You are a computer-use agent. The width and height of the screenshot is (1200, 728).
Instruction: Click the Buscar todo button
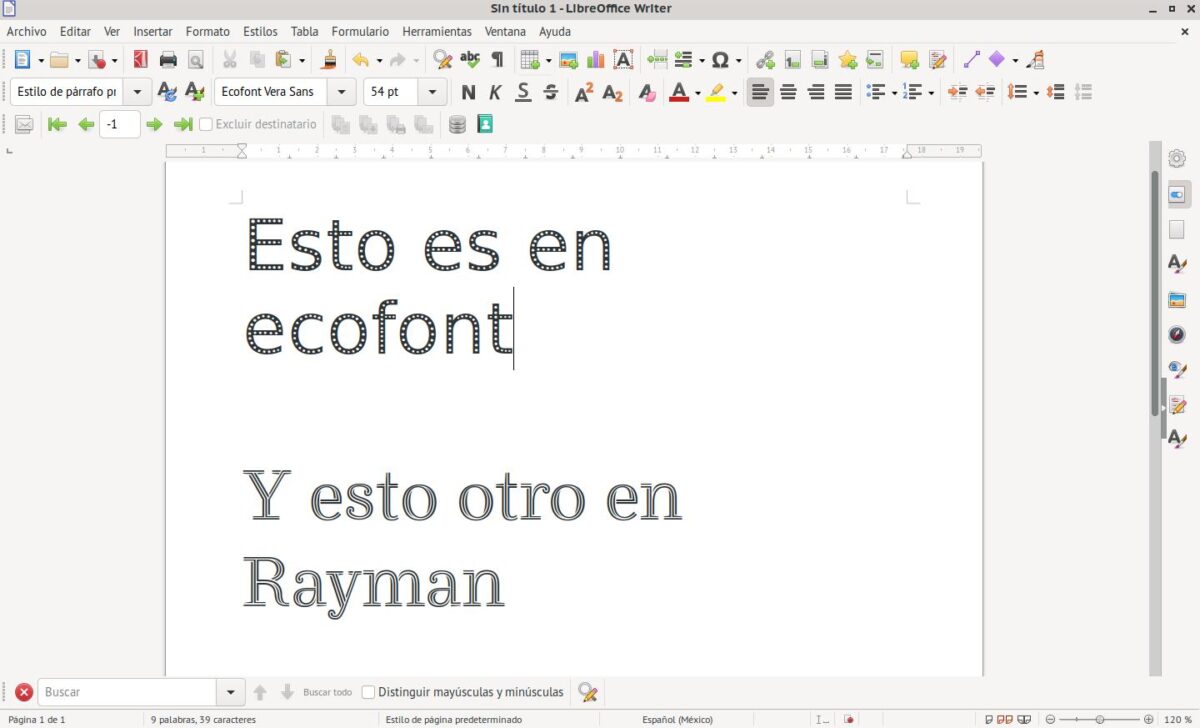pos(327,692)
